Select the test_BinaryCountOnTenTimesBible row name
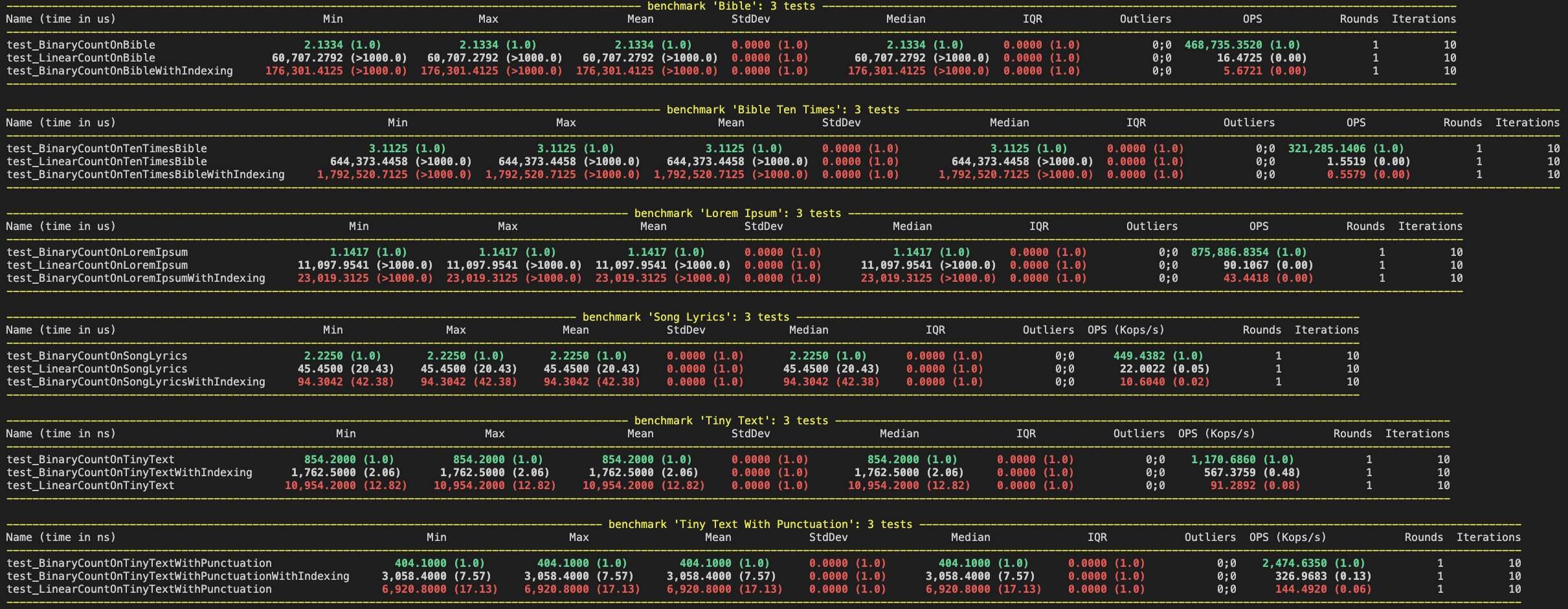 click(107, 149)
